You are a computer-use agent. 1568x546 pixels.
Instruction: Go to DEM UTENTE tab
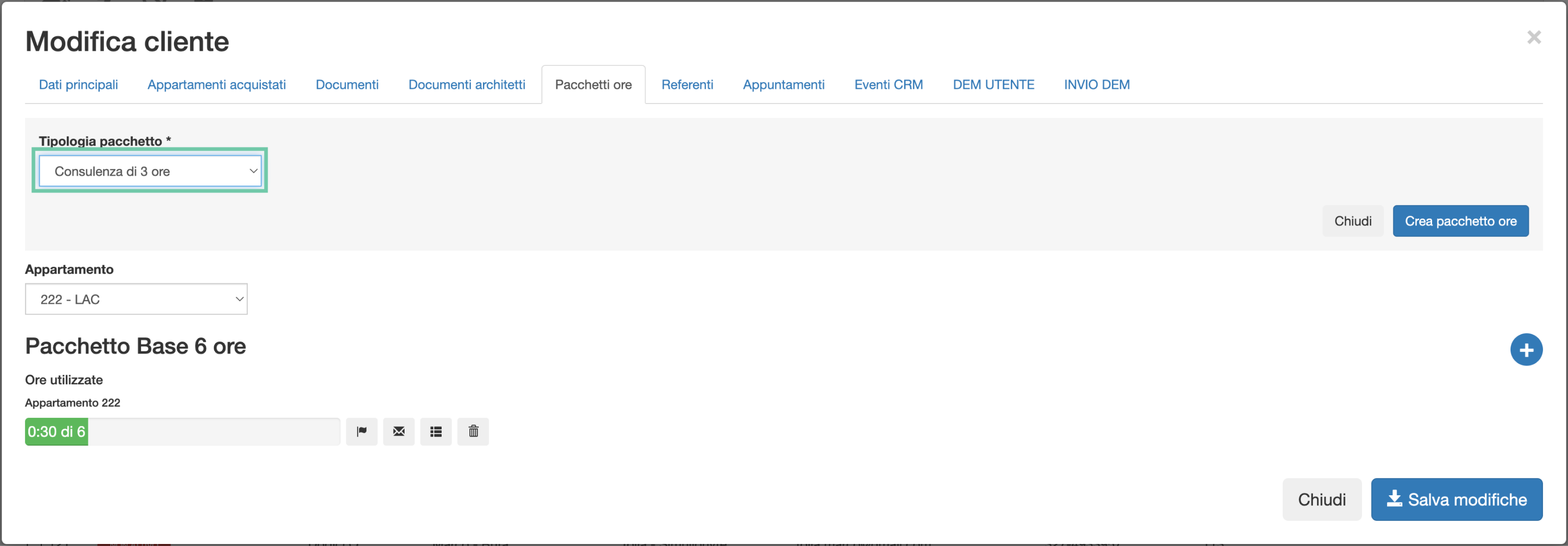coord(994,85)
